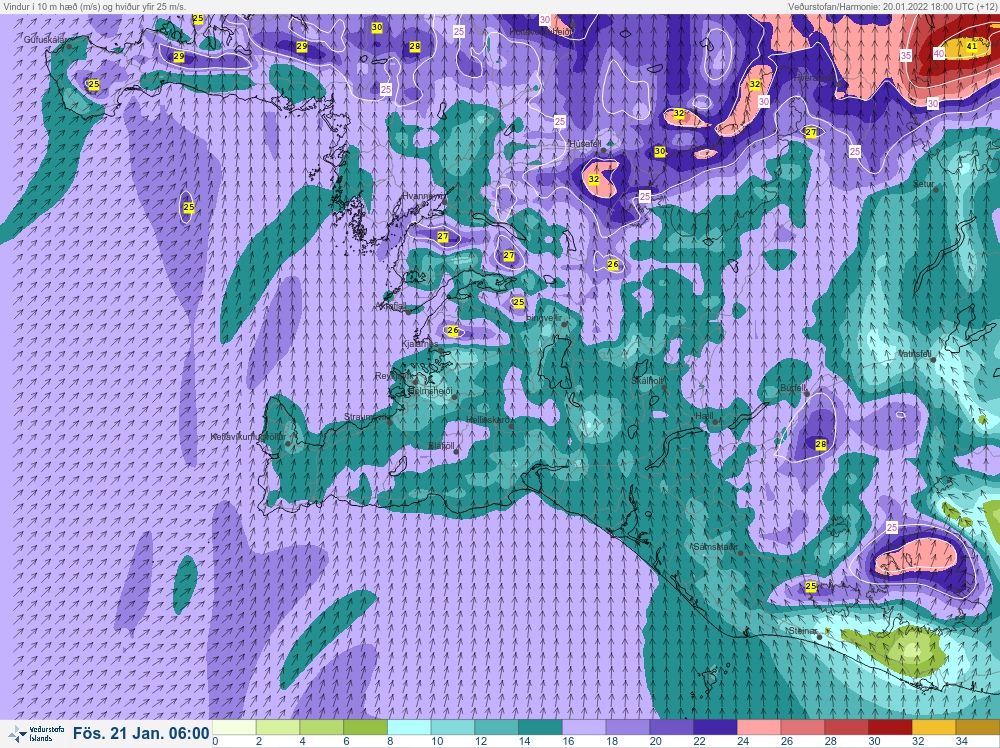
Task: Select the 14–16 m/s dark teal legend swatch
Action: click(x=540, y=728)
